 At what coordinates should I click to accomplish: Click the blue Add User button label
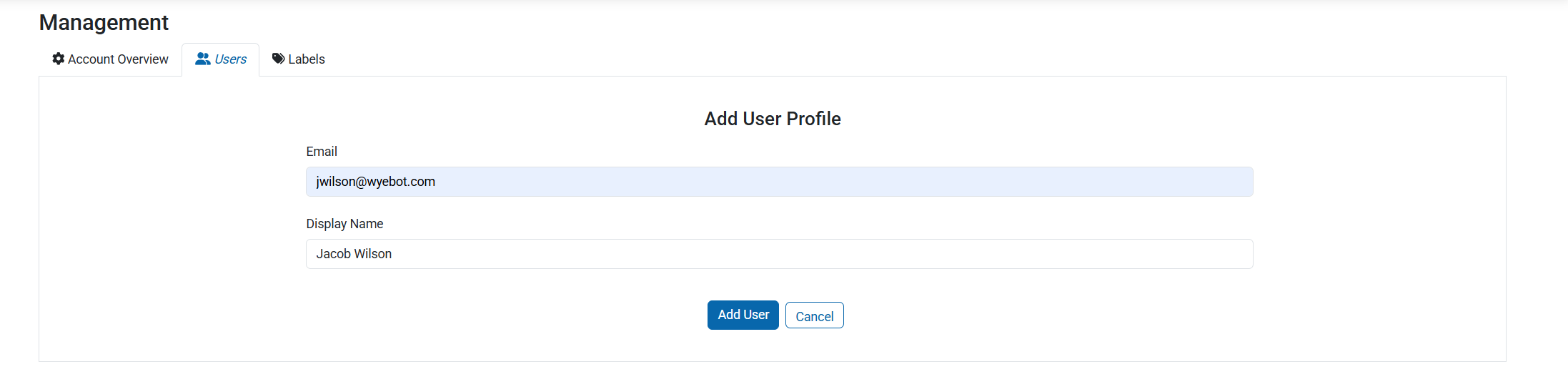click(743, 315)
